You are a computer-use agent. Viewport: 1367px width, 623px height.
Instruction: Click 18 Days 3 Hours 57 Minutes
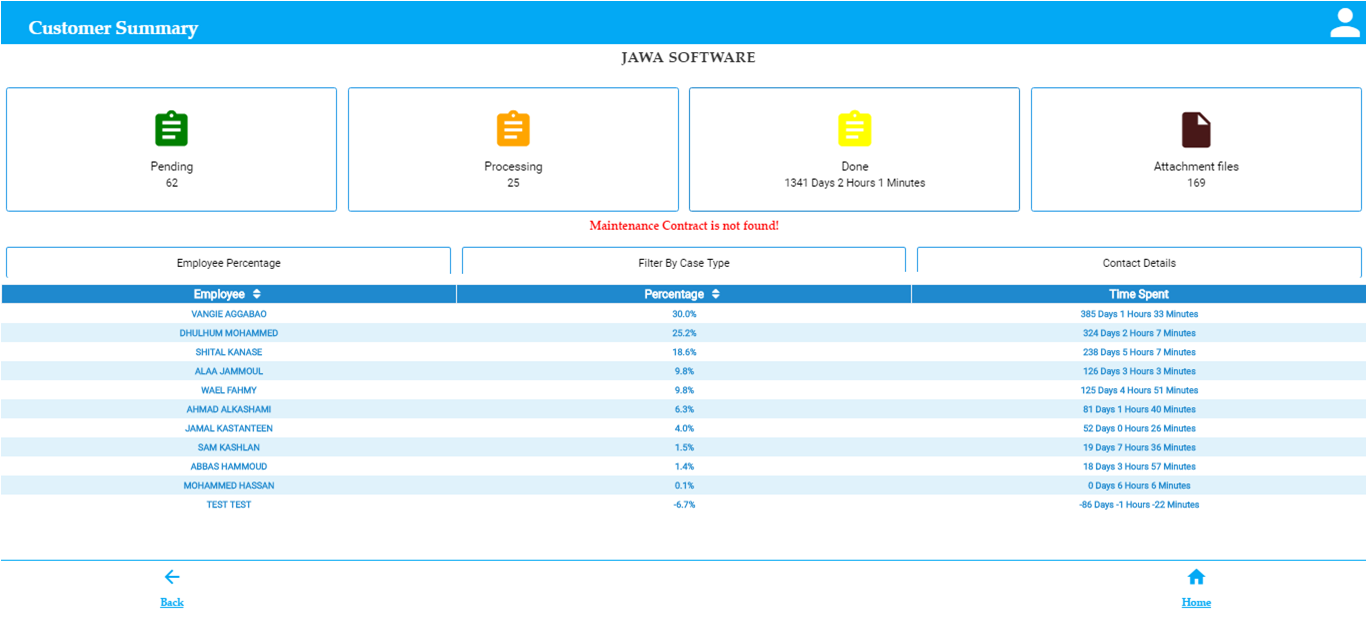click(1139, 466)
